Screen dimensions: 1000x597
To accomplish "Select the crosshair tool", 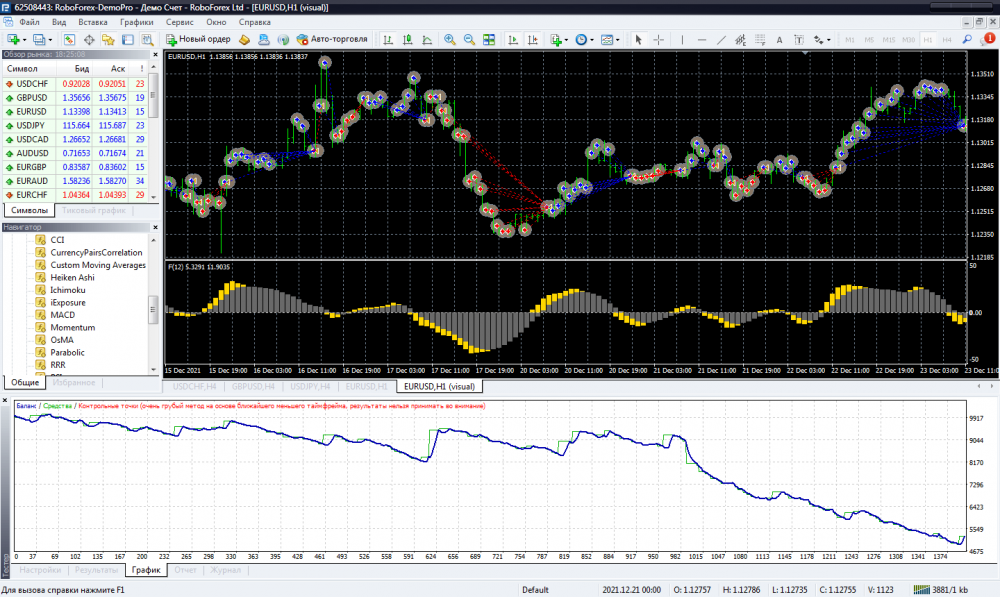I will 659,40.
